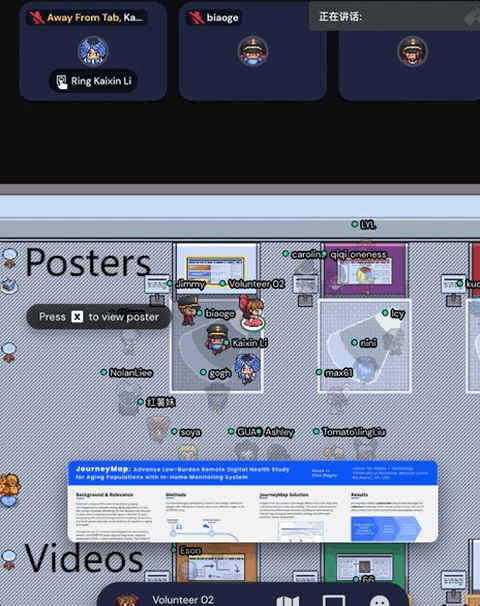Image resolution: width=480 pixels, height=606 pixels.
Task: Click the Volunteer 02 name label in bottom bar
Action: [183, 600]
